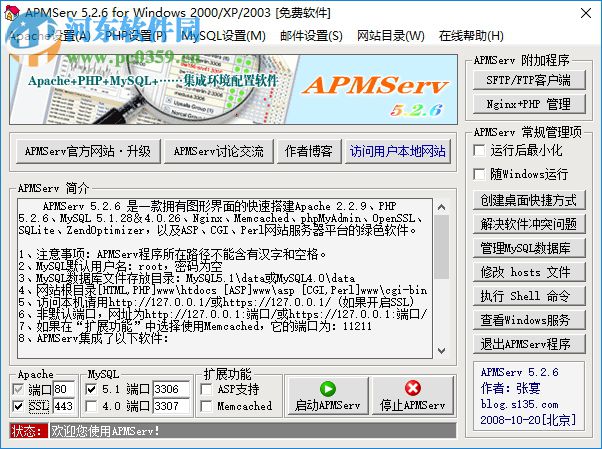Click the green play icon to start APMServ
Image resolution: width=602 pixels, height=449 pixels.
(x=327, y=389)
